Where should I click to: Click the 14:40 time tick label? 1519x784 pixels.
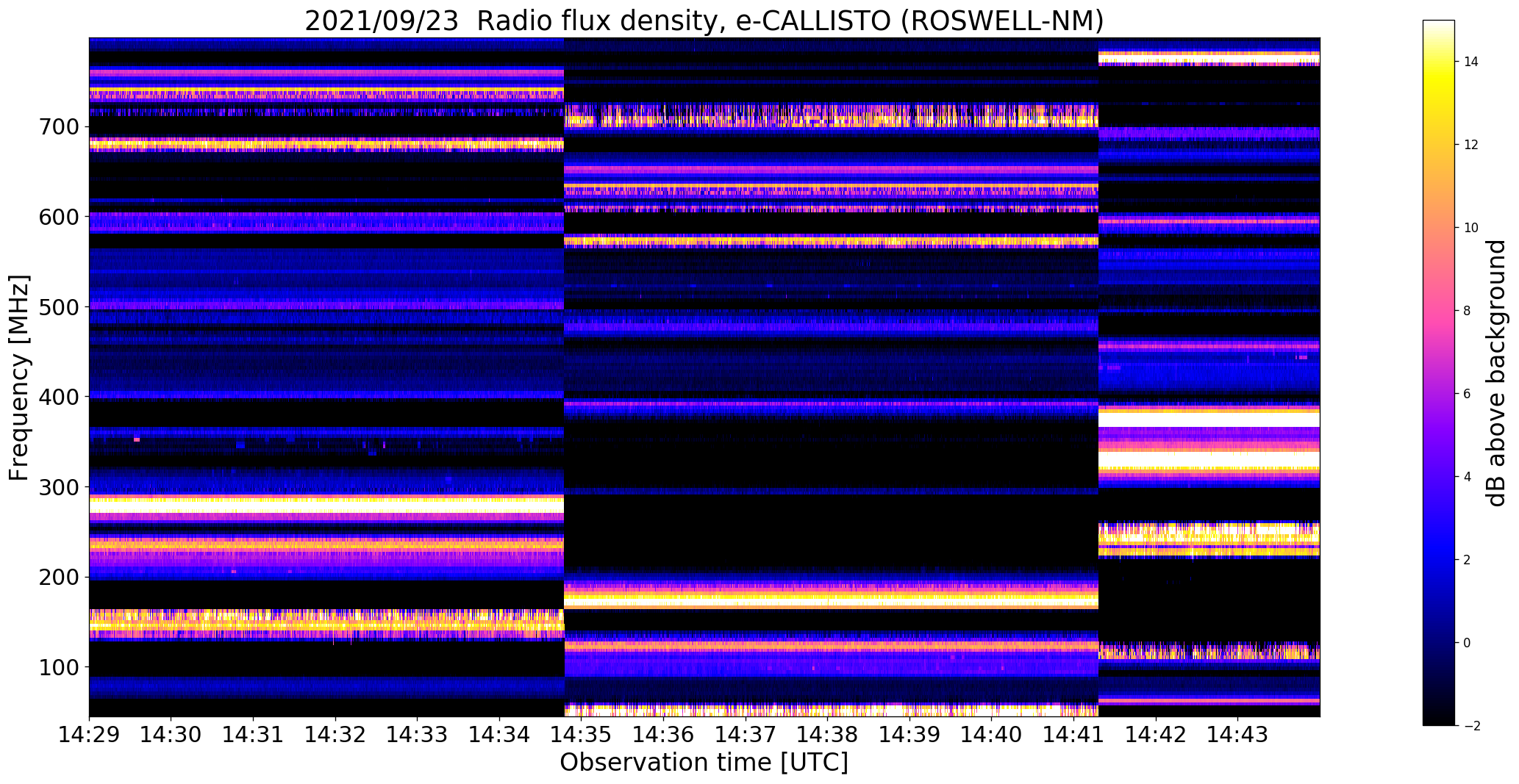click(992, 735)
